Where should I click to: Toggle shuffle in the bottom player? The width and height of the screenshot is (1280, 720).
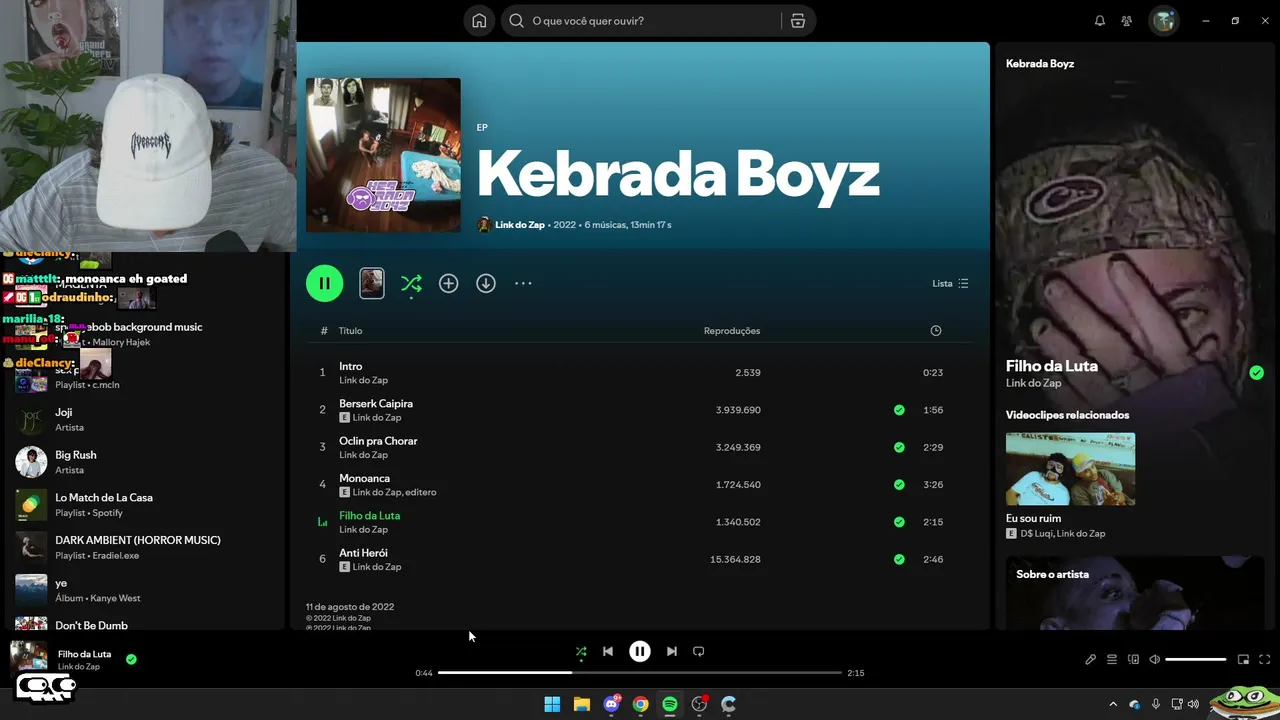click(x=581, y=652)
